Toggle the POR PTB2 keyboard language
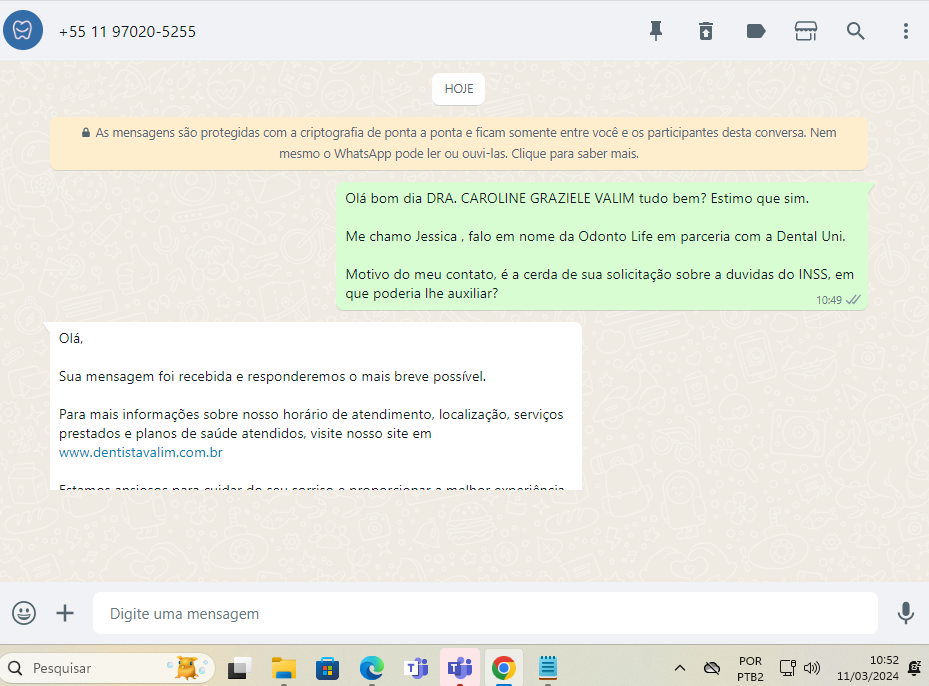This screenshot has height=686, width=929. [x=750, y=668]
